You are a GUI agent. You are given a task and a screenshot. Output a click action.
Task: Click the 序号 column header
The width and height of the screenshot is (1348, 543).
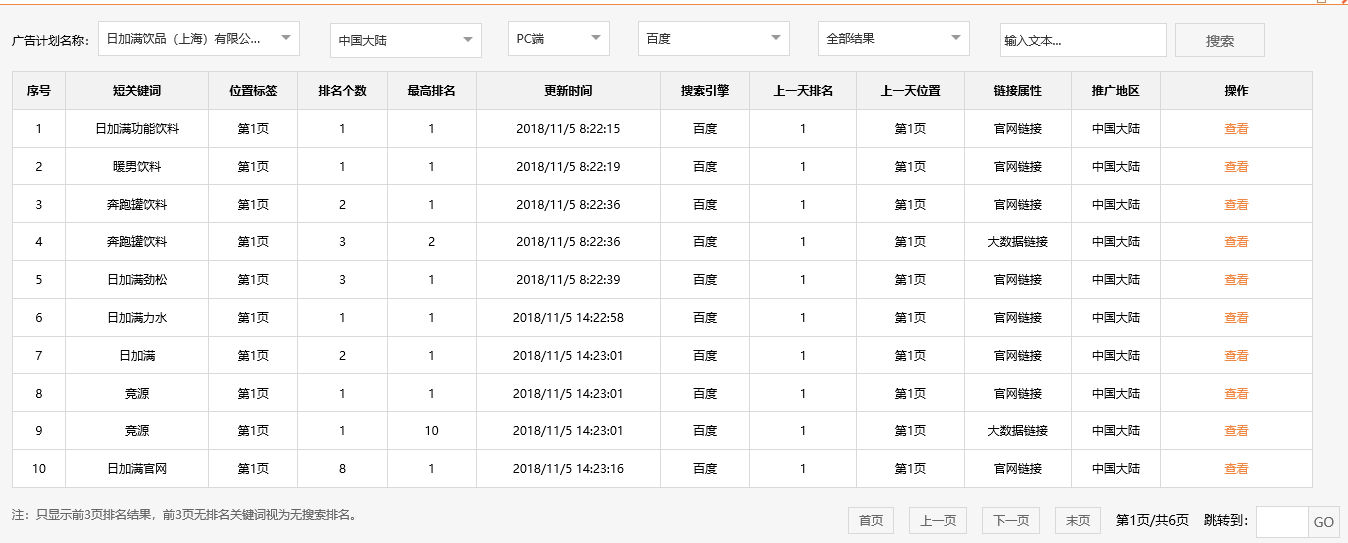[x=39, y=91]
